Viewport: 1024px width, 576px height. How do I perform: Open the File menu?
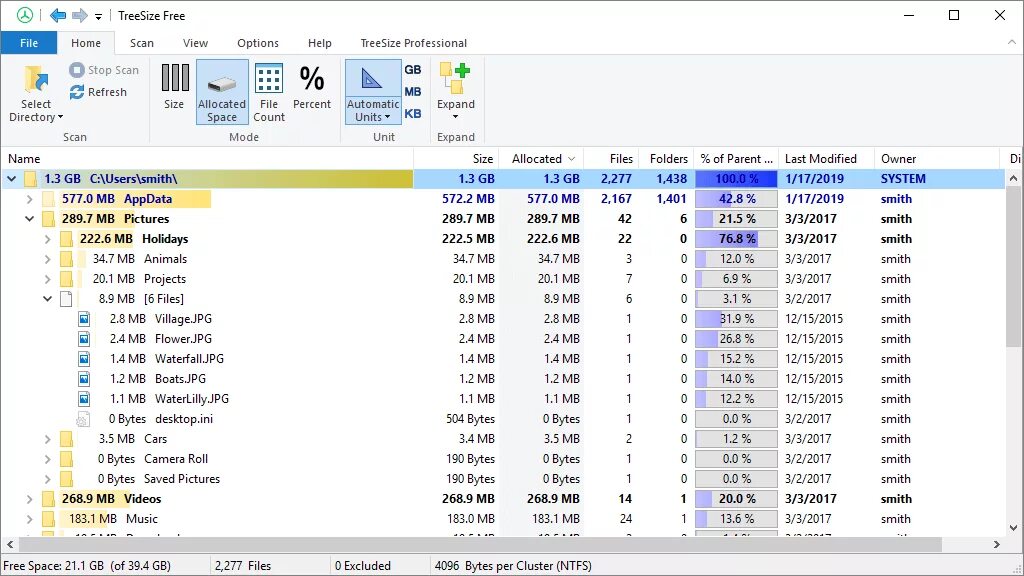29,43
